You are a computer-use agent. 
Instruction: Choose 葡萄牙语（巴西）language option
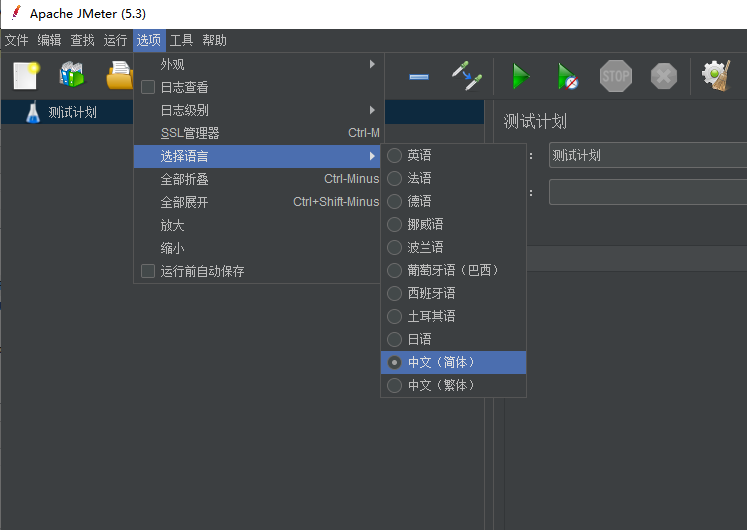[x=454, y=270]
